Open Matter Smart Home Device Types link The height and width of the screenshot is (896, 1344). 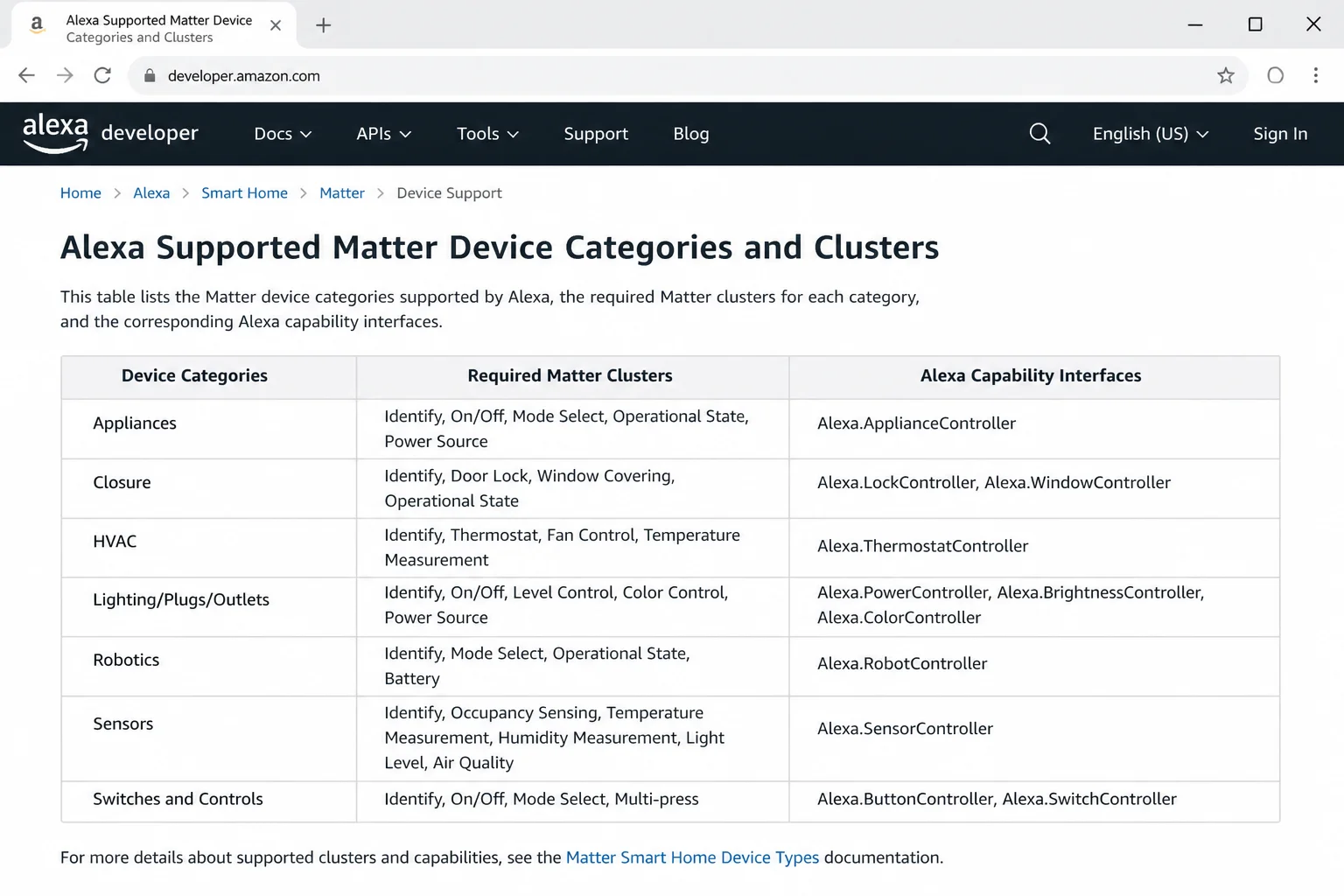coord(692,857)
